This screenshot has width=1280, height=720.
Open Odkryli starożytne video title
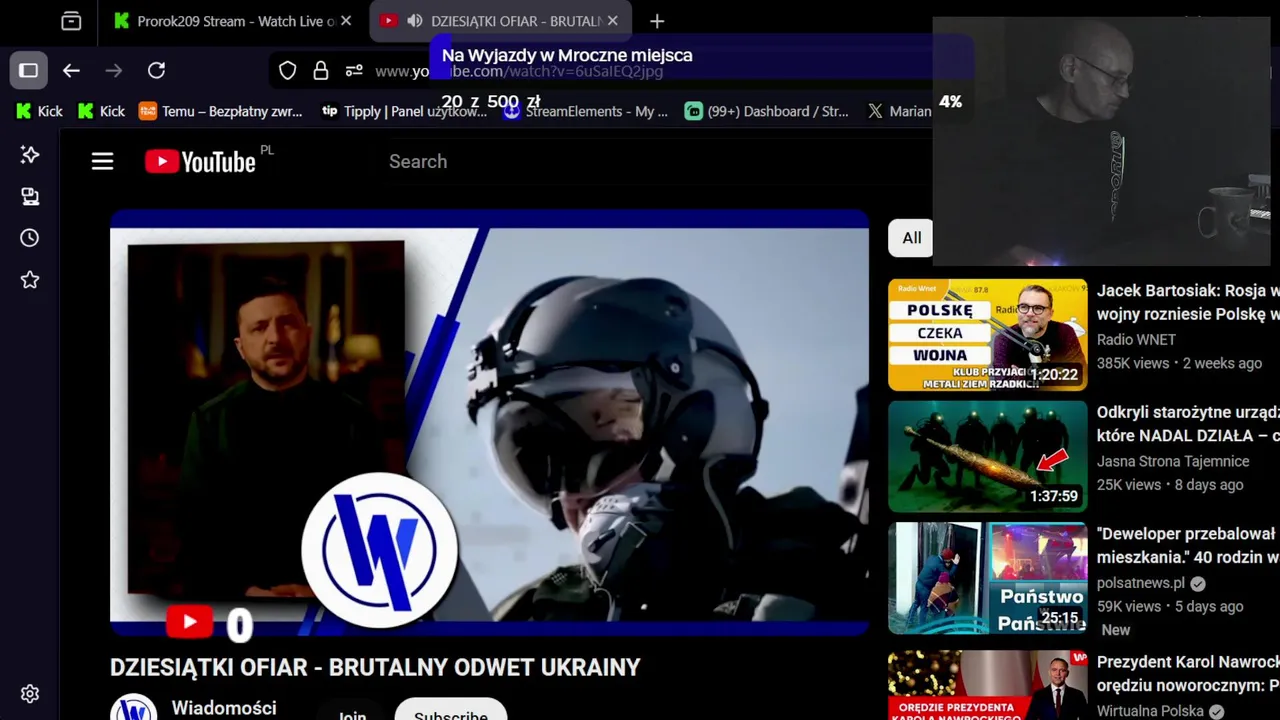click(1188, 424)
